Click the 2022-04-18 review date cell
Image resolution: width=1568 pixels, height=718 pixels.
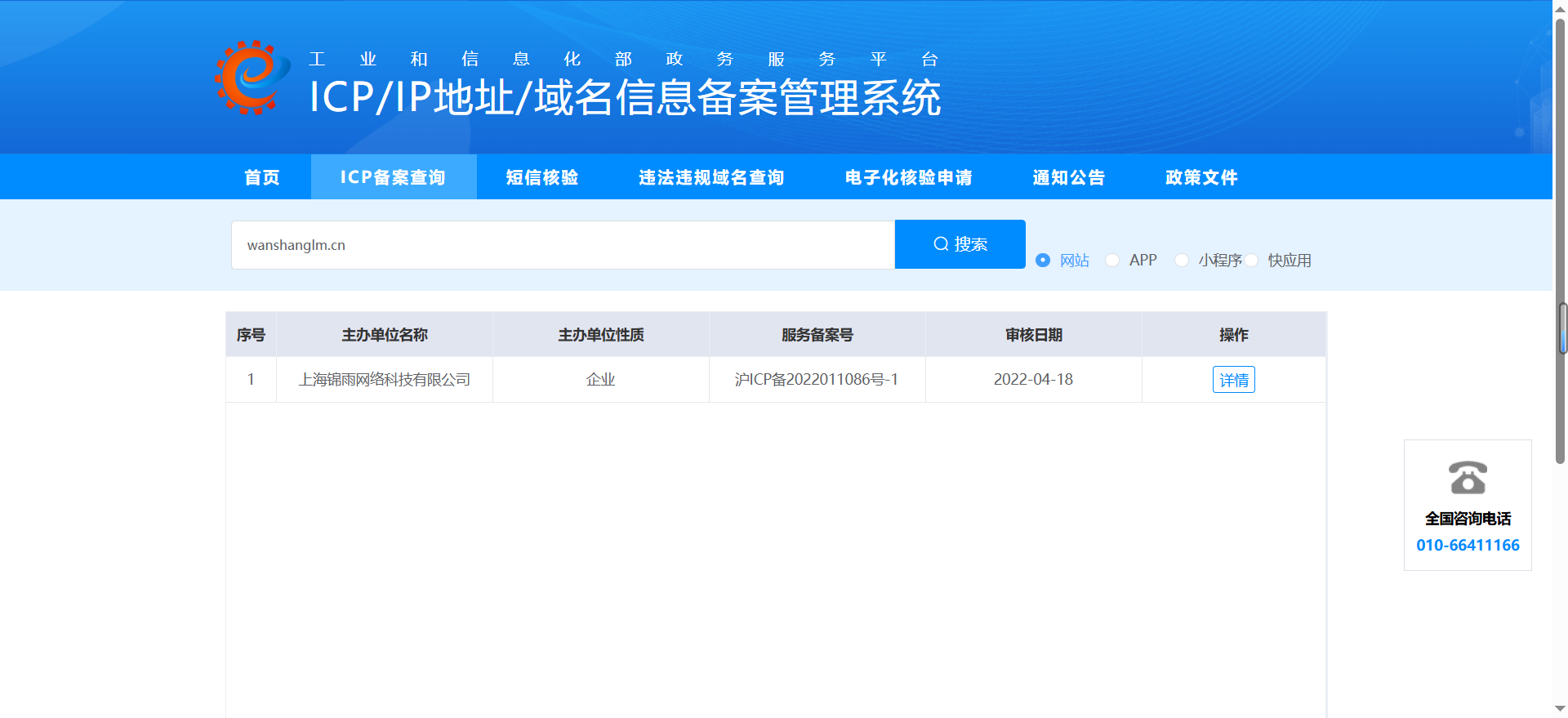[x=1033, y=380]
